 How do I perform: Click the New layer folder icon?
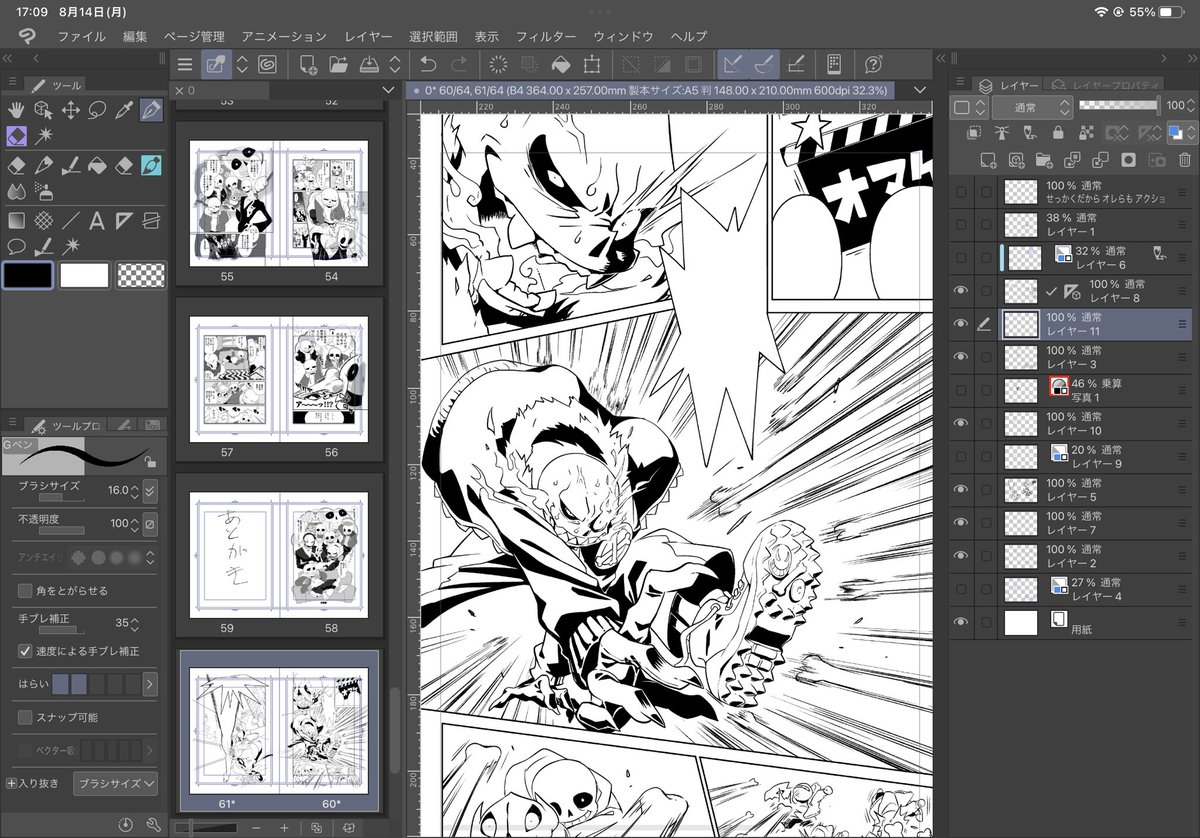click(1044, 159)
